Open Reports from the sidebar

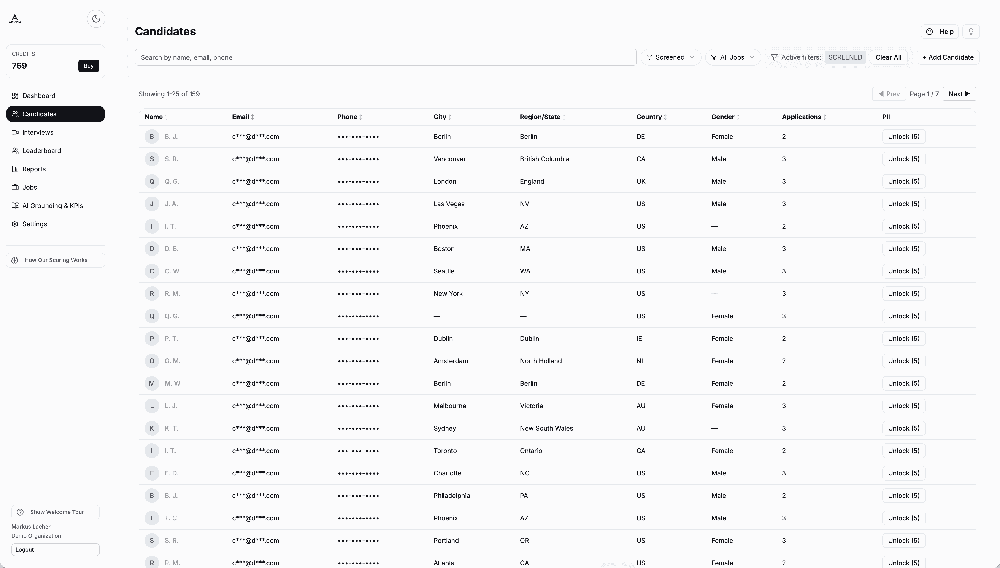click(x=55, y=169)
